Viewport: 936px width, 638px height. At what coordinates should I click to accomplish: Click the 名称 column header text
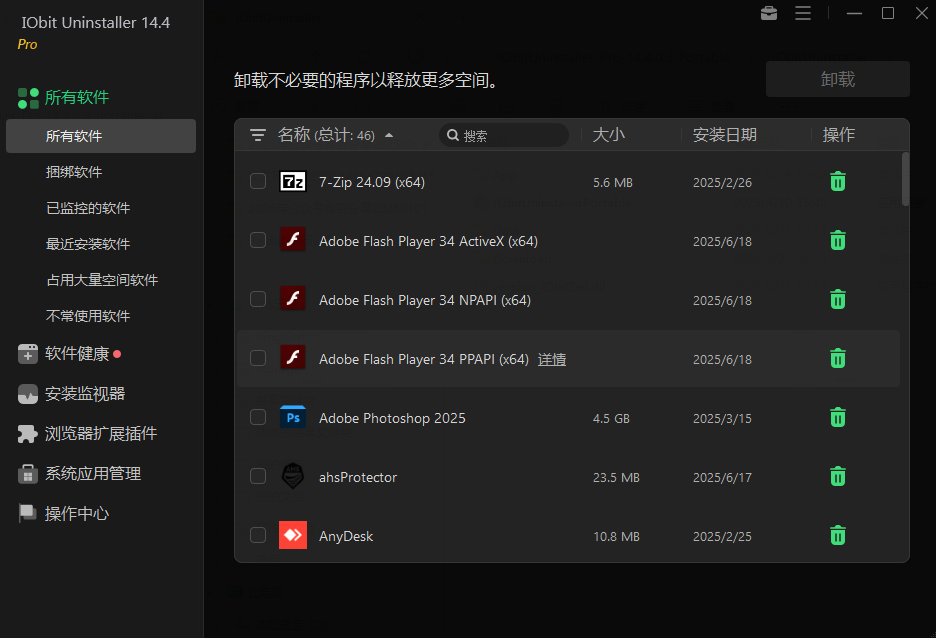tap(294, 135)
